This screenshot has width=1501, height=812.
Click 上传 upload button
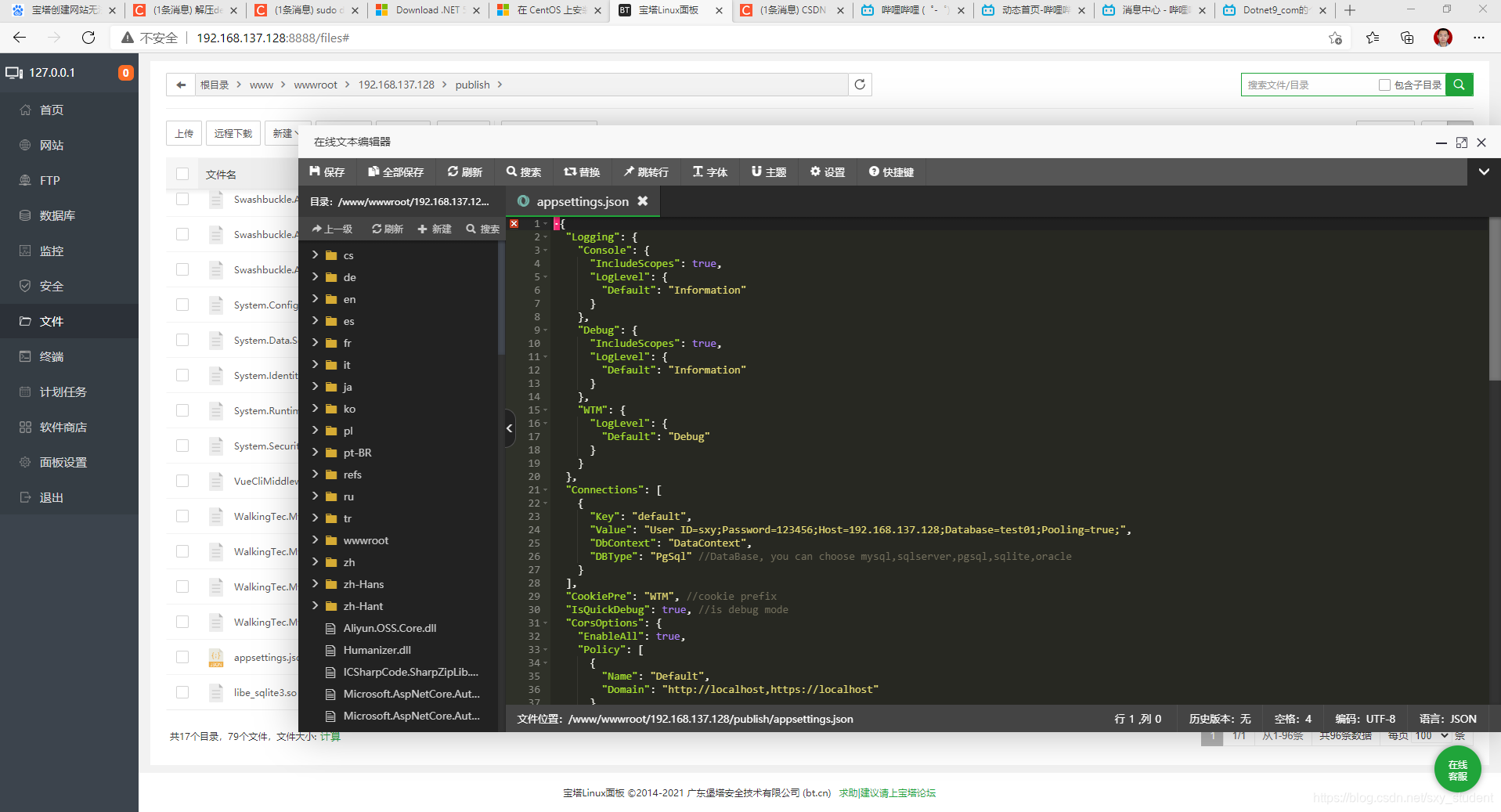(x=184, y=133)
